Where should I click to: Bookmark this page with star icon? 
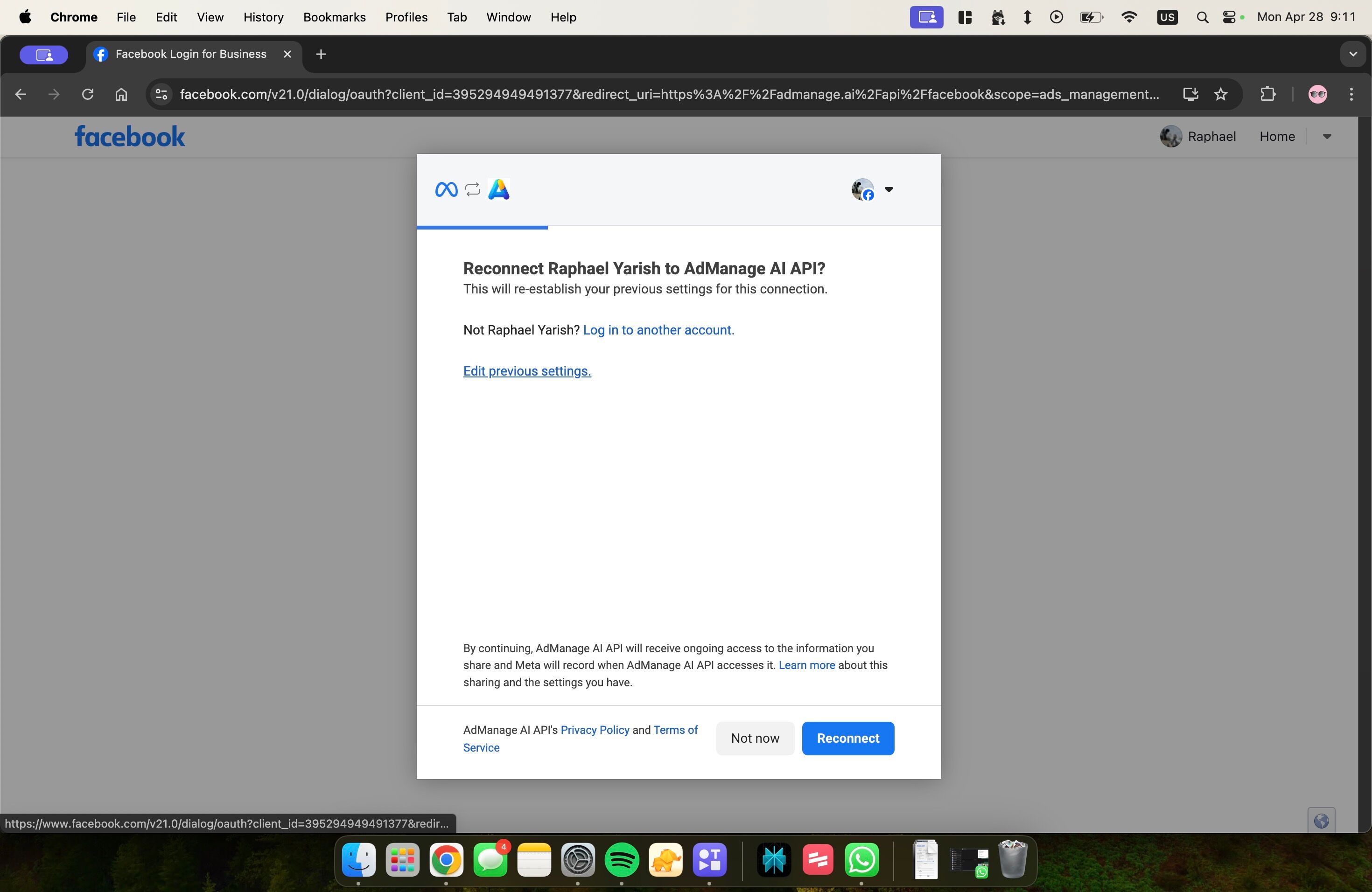click(1220, 94)
